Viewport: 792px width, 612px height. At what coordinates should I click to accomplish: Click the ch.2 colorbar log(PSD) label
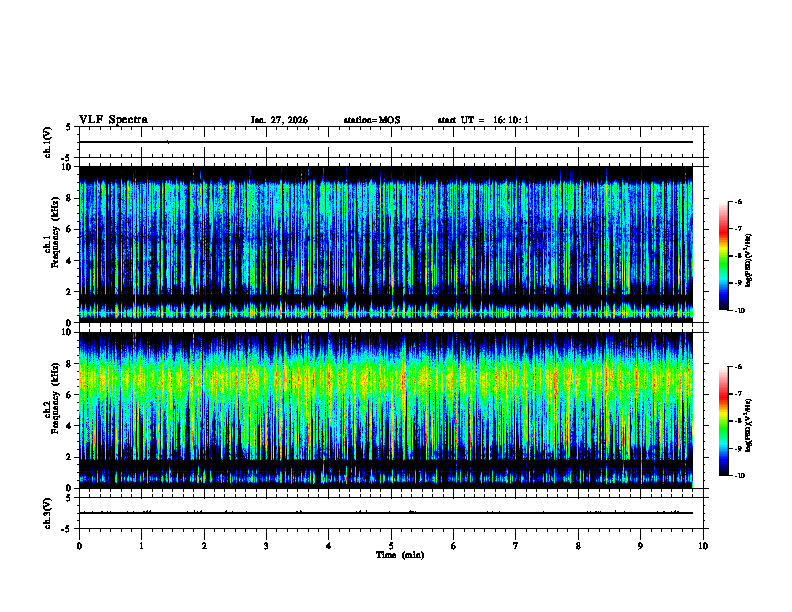749,425
